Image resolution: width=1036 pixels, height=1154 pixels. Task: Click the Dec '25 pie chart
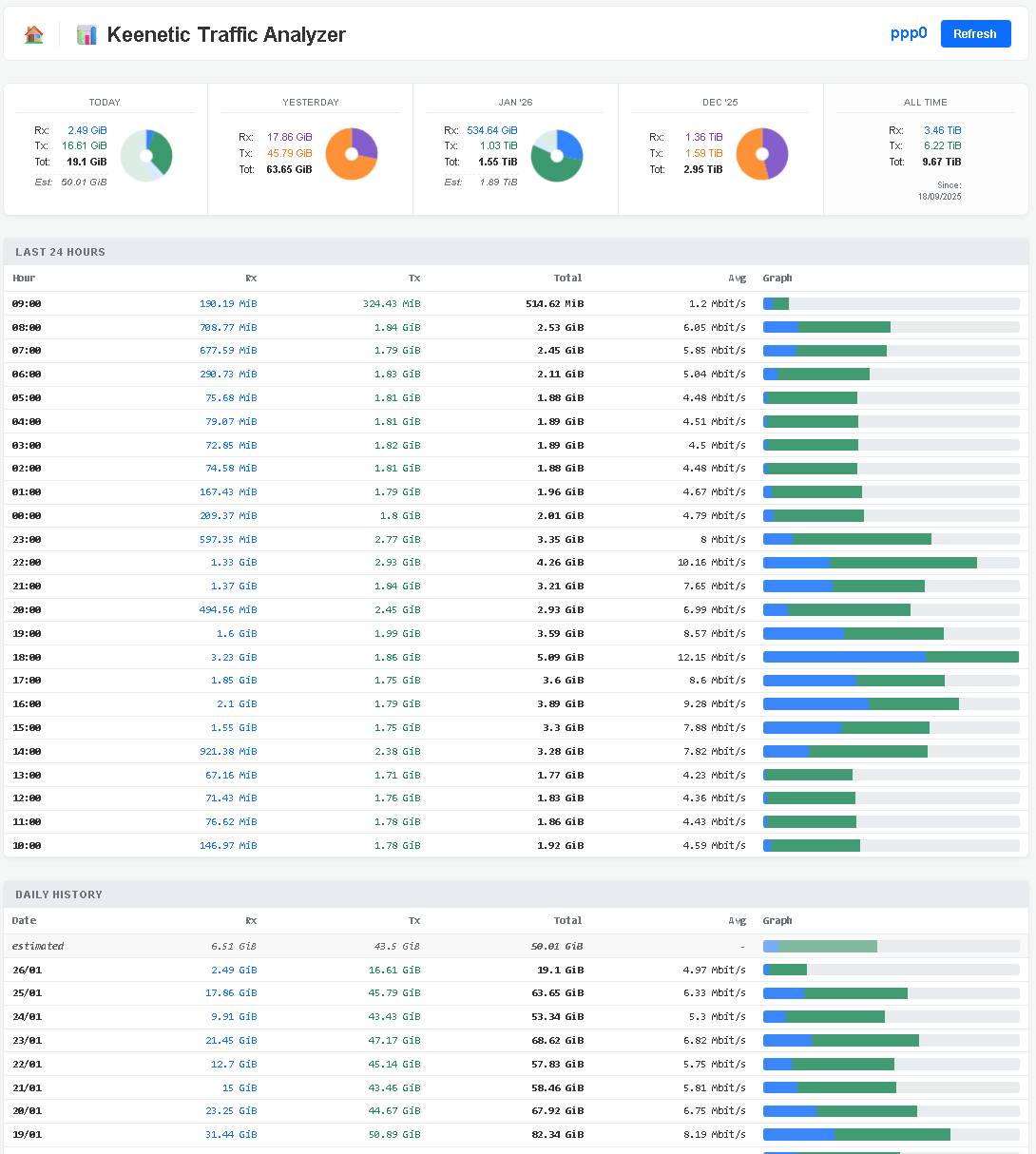click(762, 154)
